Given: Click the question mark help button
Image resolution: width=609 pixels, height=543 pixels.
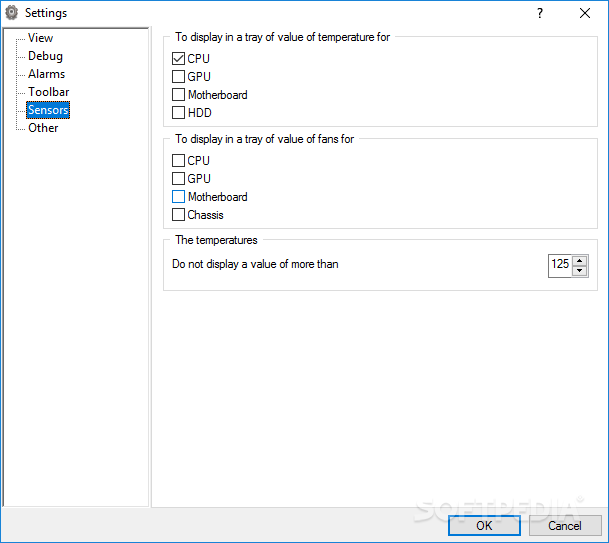Looking at the screenshot, I should coord(540,13).
